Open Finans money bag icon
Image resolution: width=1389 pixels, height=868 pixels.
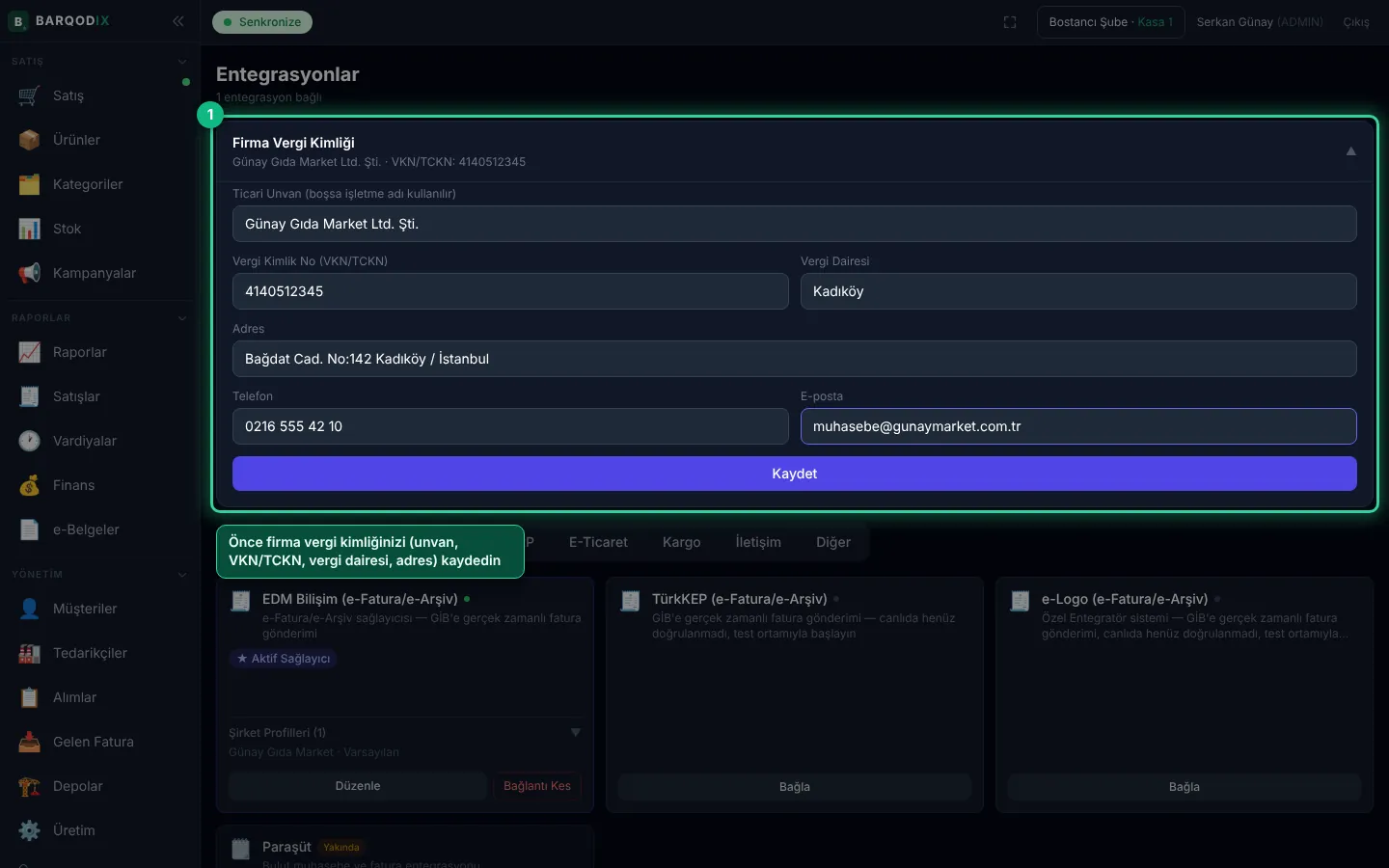[30, 485]
